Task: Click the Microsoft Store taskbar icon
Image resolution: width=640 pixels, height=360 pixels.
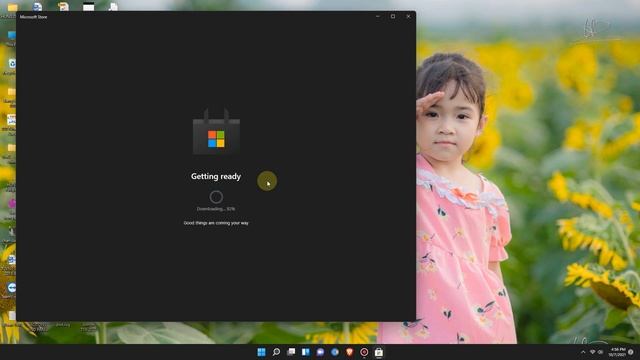Action: [x=379, y=352]
